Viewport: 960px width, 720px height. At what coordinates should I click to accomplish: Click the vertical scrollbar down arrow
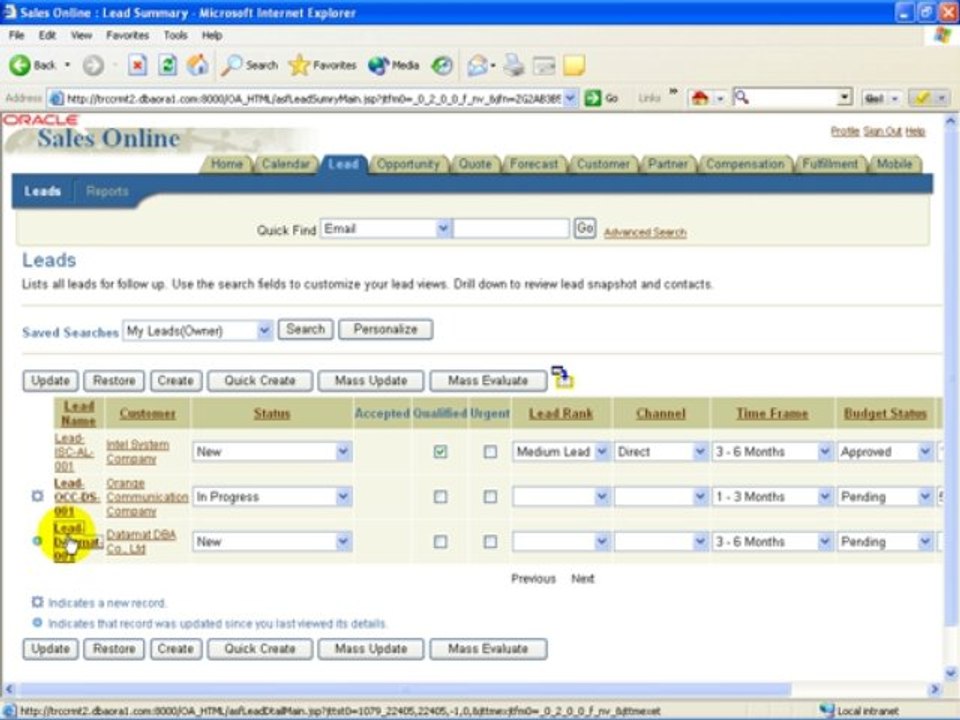click(x=951, y=673)
